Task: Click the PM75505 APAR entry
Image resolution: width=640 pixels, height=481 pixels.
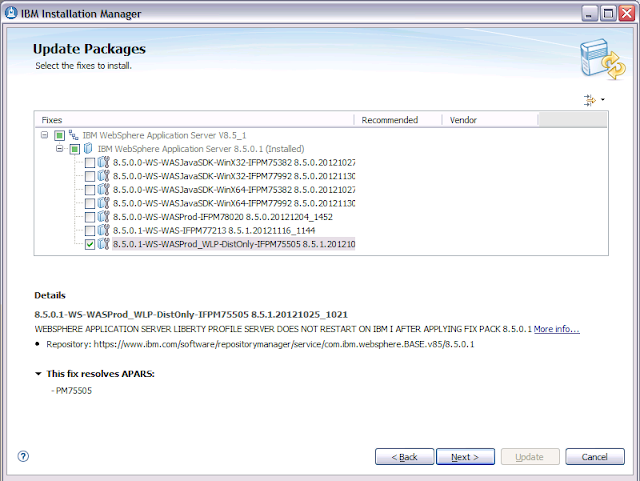Action: pyautogui.click(x=73, y=391)
